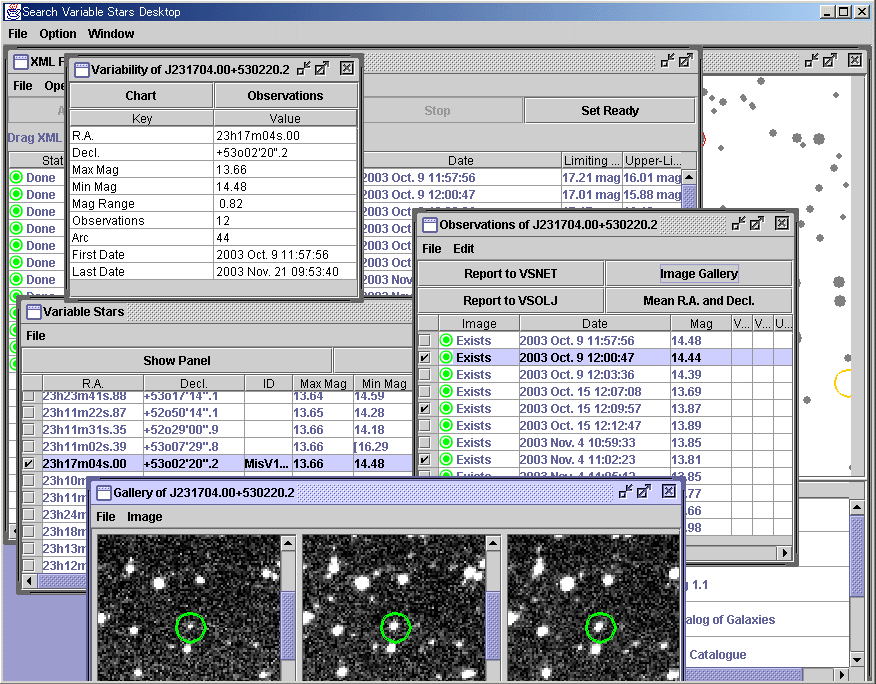Click Exists icon for 2003 Oct. 9 11:57:56 observation
This screenshot has width=876, height=684.
pyautogui.click(x=446, y=340)
